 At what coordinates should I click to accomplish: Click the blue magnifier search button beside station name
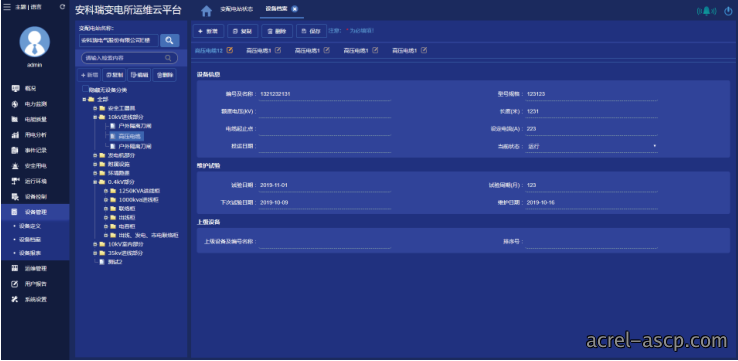coord(169,40)
